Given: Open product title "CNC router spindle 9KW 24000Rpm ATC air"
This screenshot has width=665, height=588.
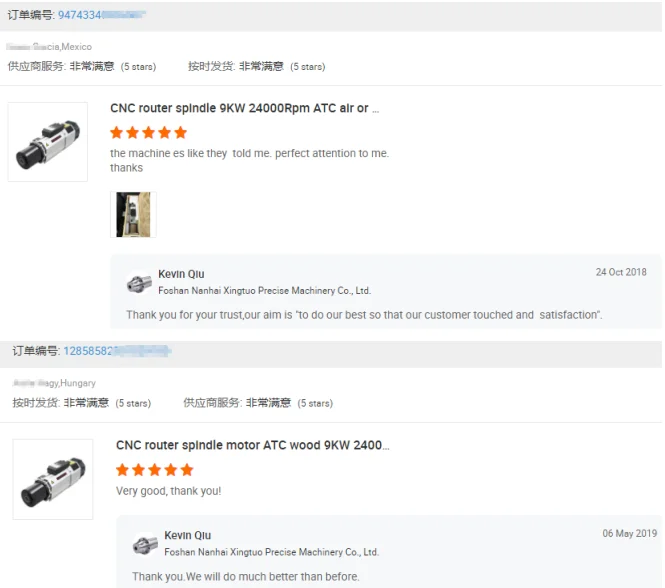Looking at the screenshot, I should point(244,108).
